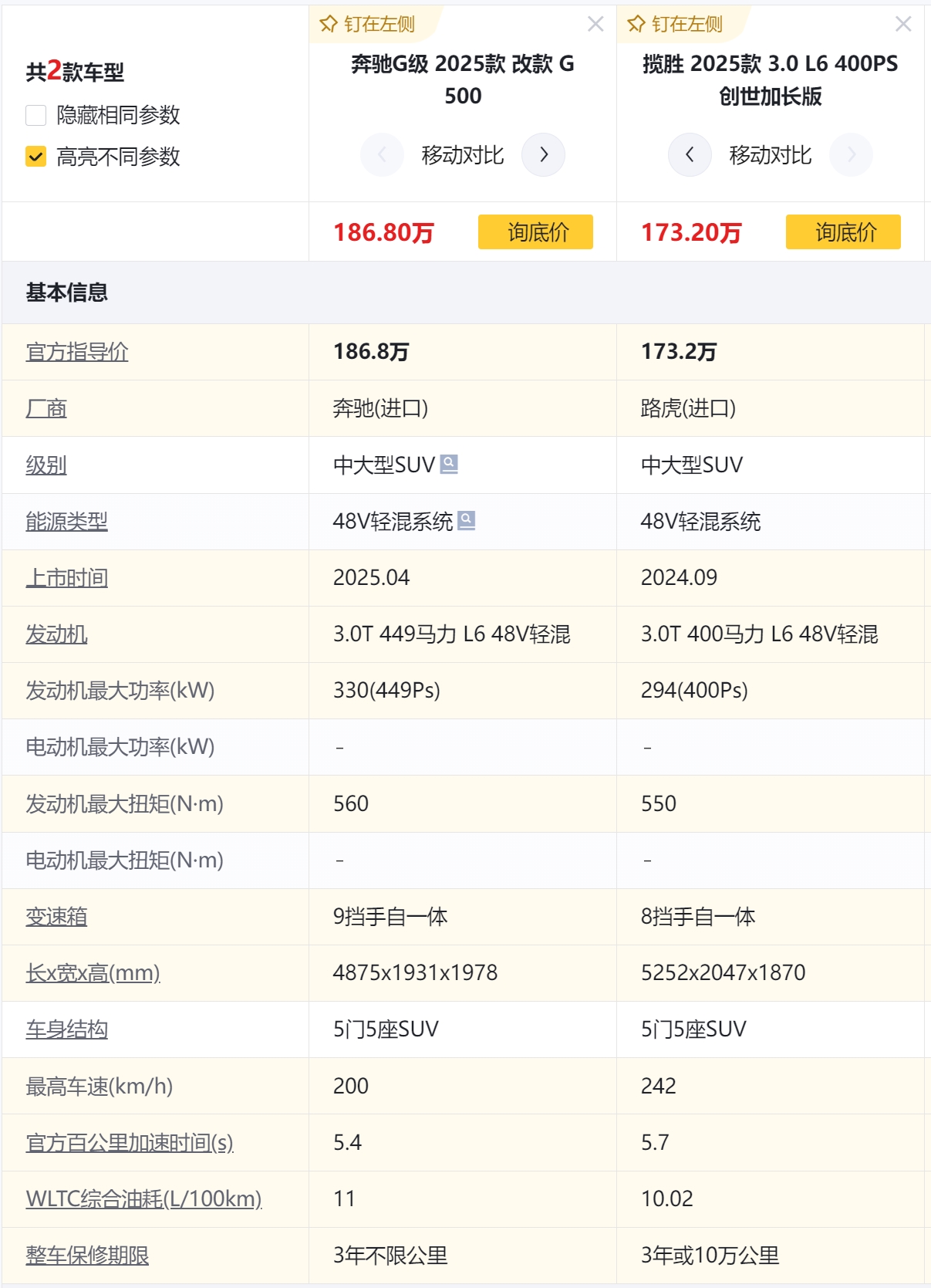Open the 上市时间 parameter link
Screen dimensions: 931x1288
point(67,578)
